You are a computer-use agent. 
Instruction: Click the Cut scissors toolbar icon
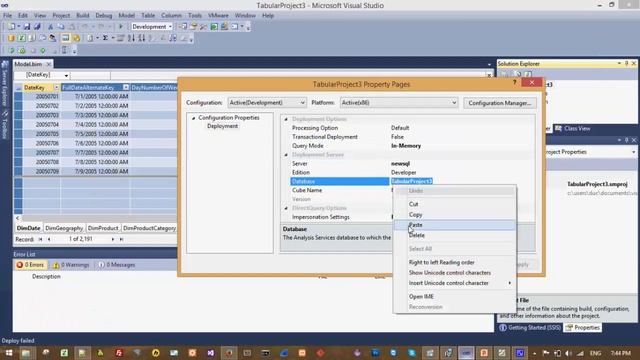click(51, 27)
